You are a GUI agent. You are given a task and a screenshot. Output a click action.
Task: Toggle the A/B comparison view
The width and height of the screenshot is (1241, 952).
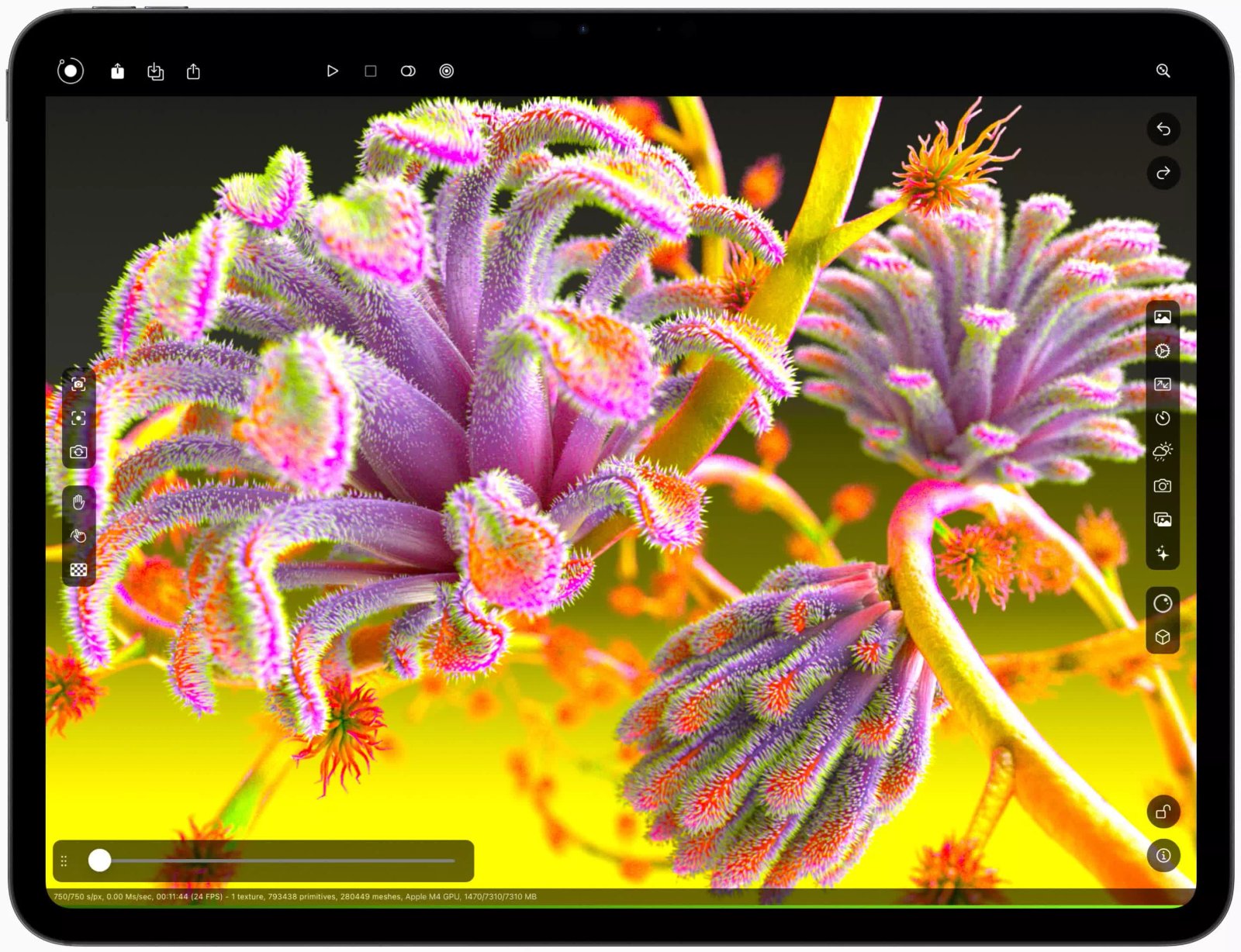pos(409,71)
